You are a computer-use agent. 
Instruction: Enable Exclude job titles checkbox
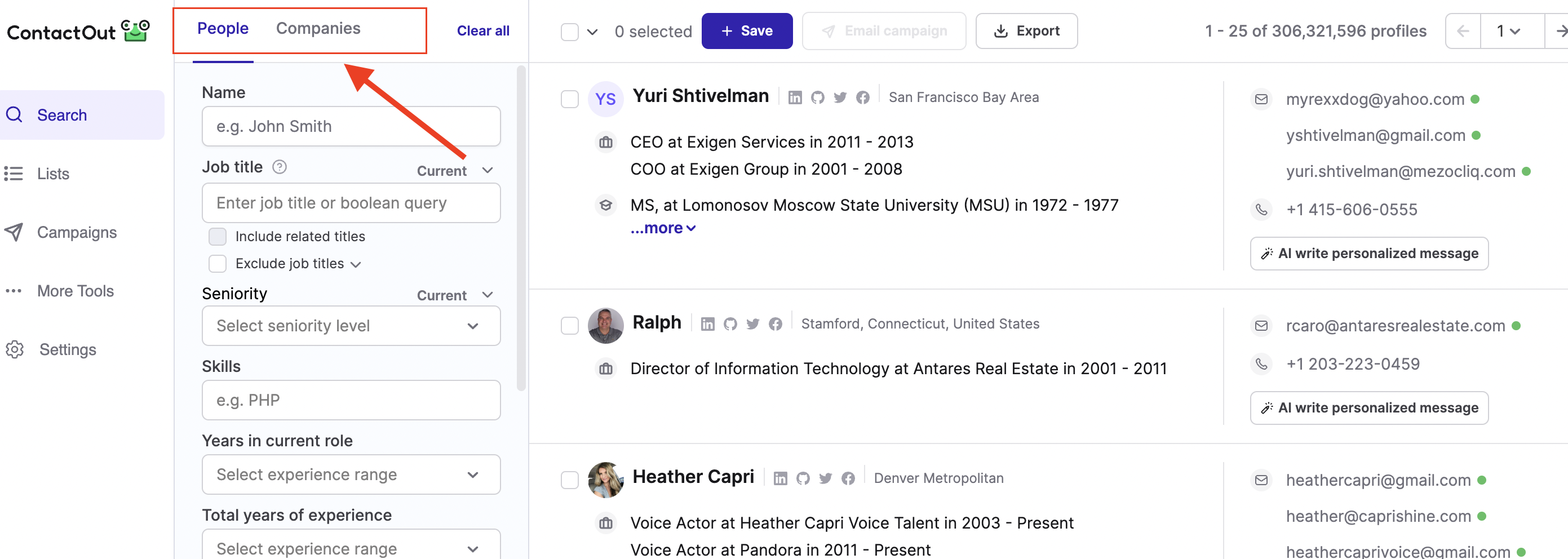pos(218,264)
